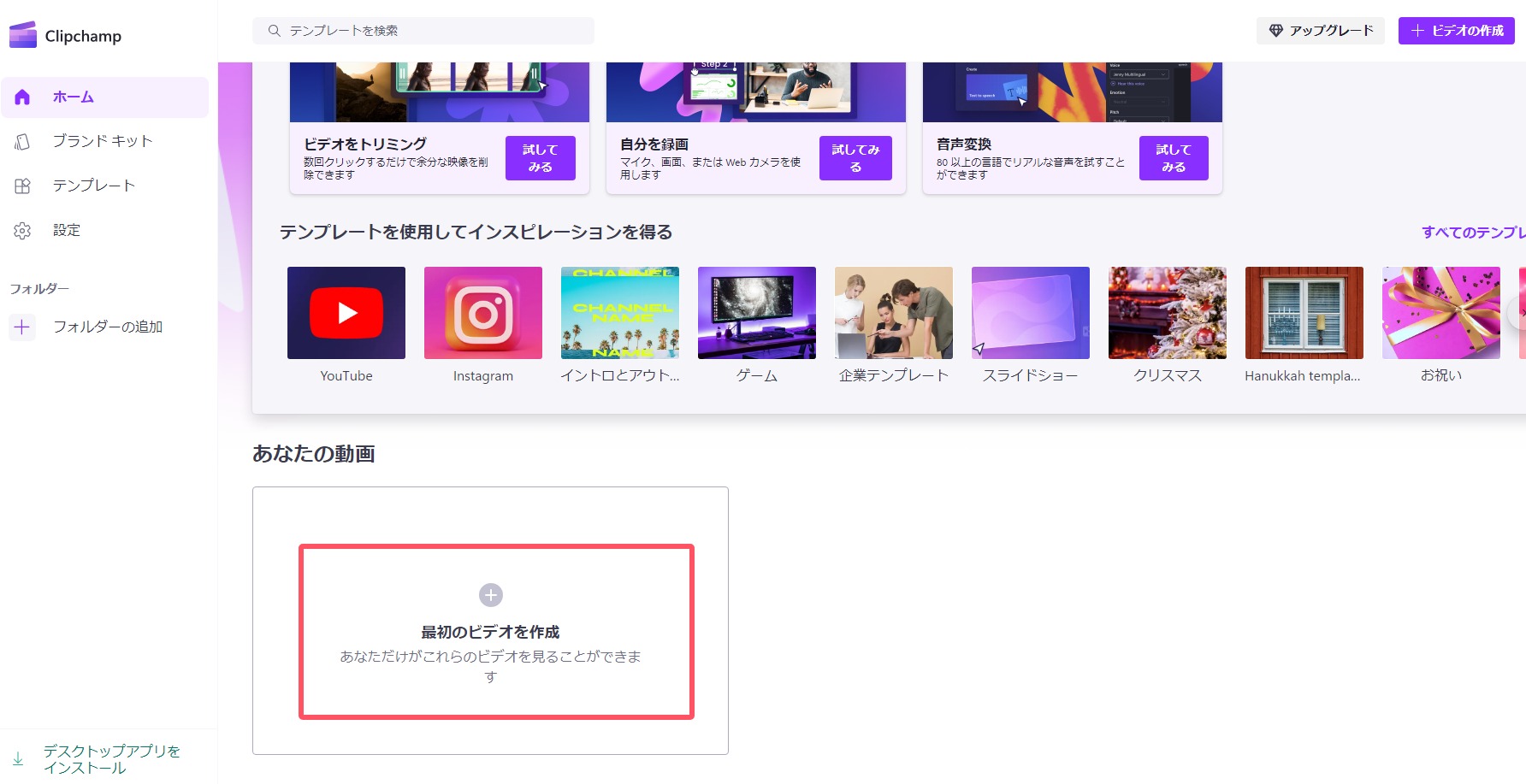The image size is (1526, 784).
Task: Click the Clipchamp logo icon
Action: (x=23, y=35)
